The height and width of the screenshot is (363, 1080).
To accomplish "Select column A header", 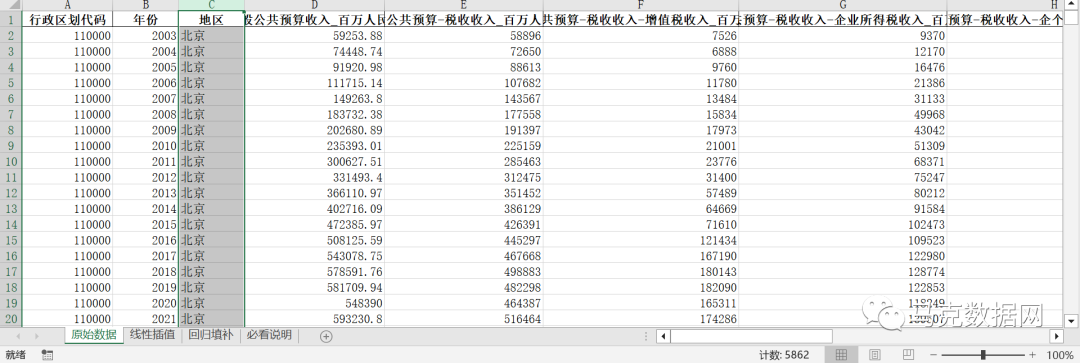I will (x=68, y=5).
